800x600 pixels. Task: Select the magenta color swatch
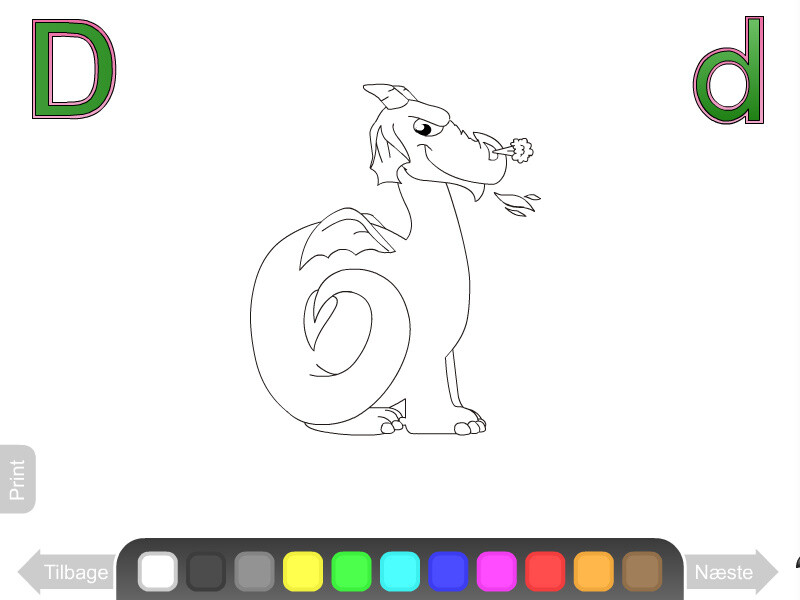[x=497, y=571]
